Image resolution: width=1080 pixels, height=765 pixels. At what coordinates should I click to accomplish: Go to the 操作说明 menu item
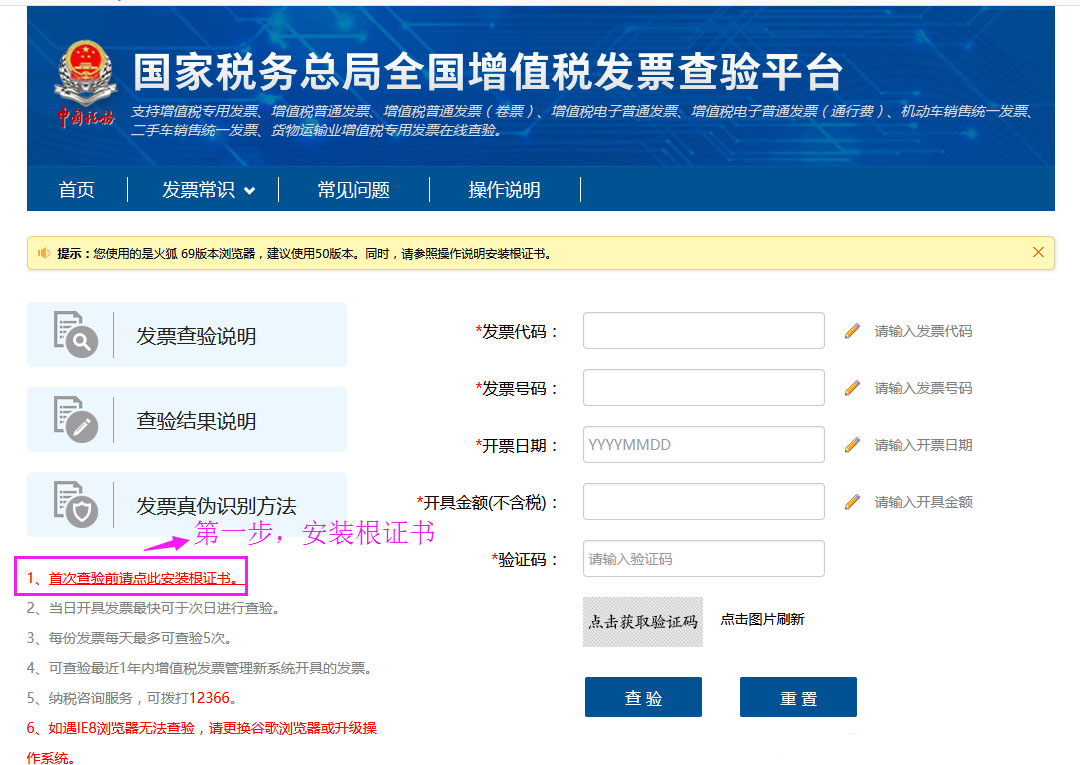pyautogui.click(x=504, y=190)
